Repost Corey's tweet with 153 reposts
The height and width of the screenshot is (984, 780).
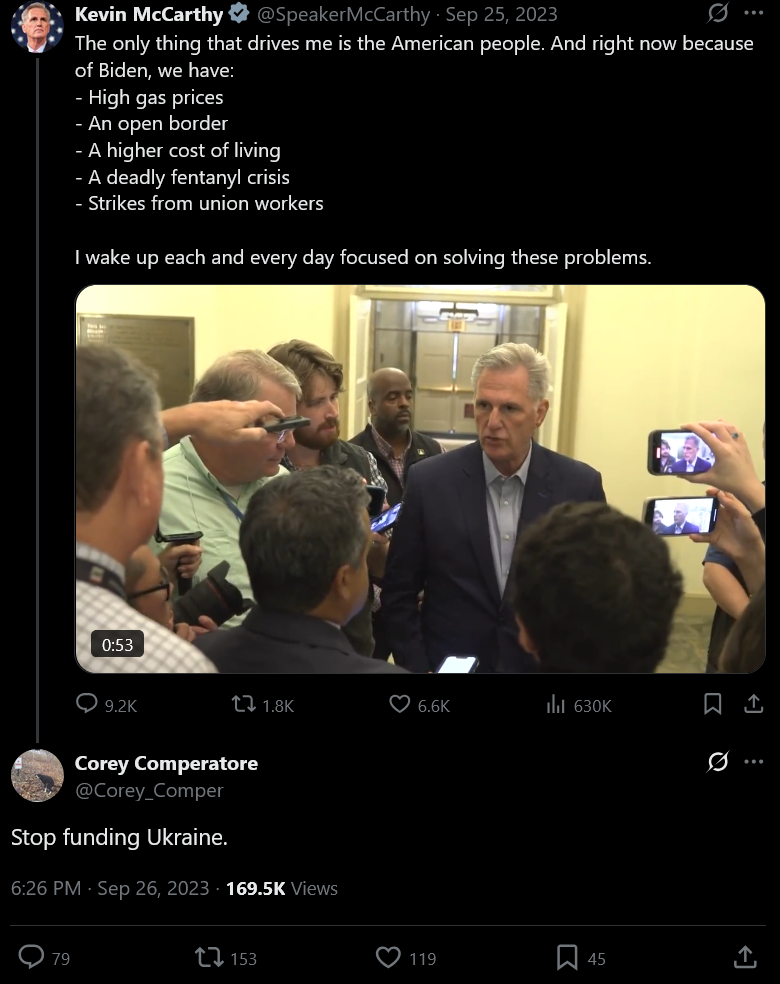coord(225,958)
